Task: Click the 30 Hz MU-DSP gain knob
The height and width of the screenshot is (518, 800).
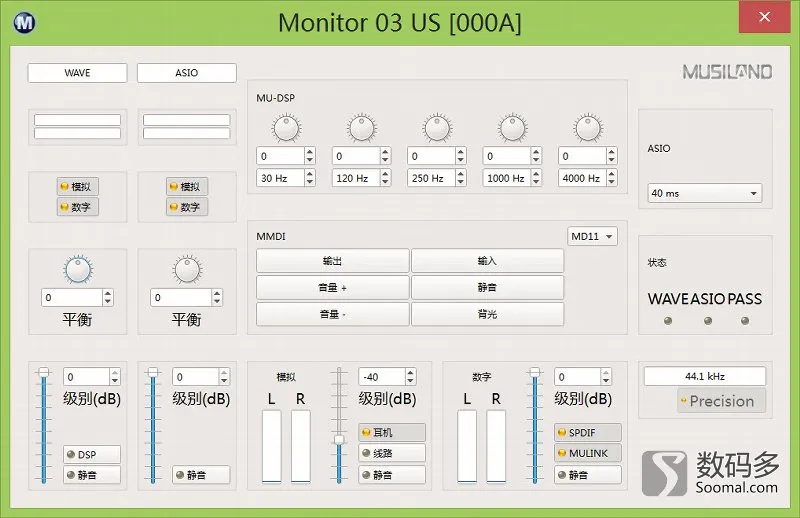Action: pos(286,128)
